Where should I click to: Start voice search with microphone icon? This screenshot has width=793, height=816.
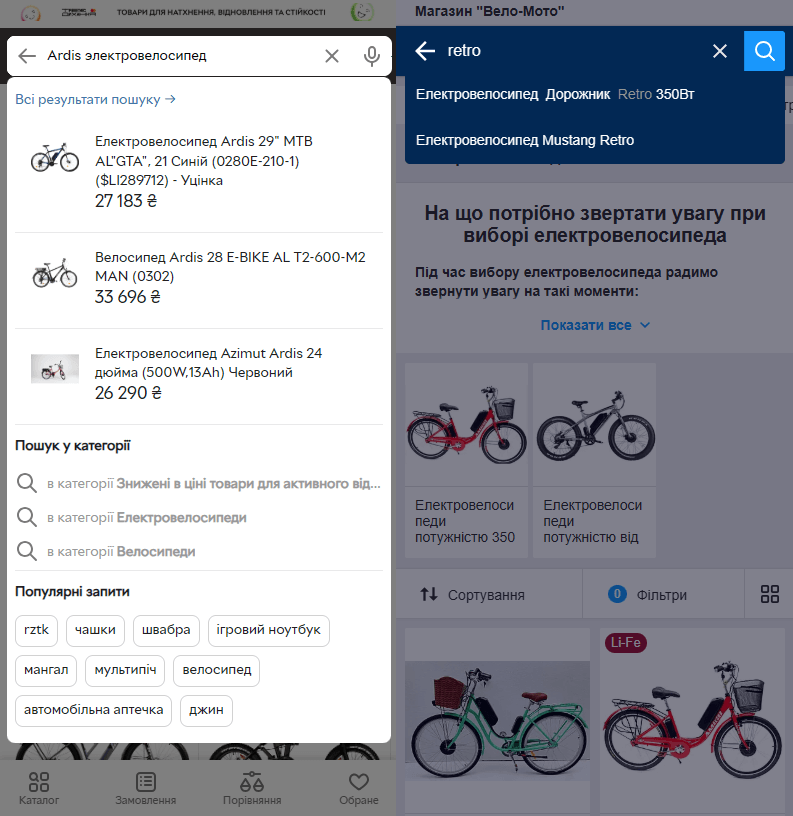[372, 56]
